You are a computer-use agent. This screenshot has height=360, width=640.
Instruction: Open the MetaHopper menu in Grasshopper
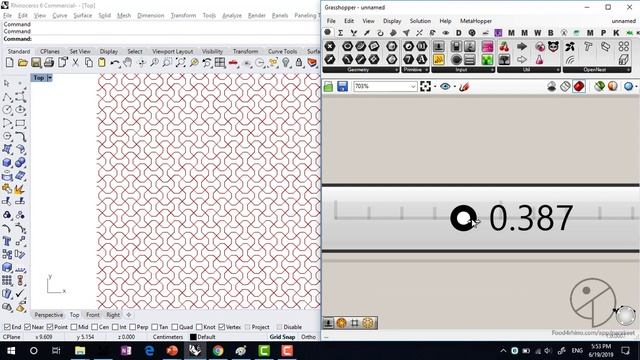coord(476,21)
